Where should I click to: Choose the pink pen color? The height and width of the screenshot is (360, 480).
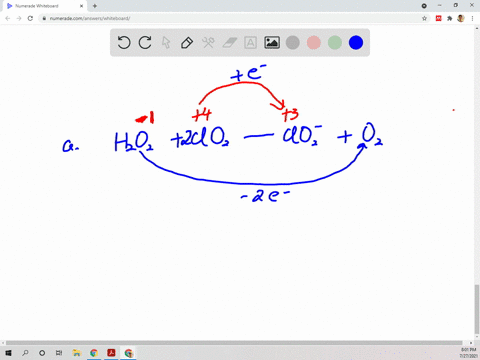pos(314,43)
